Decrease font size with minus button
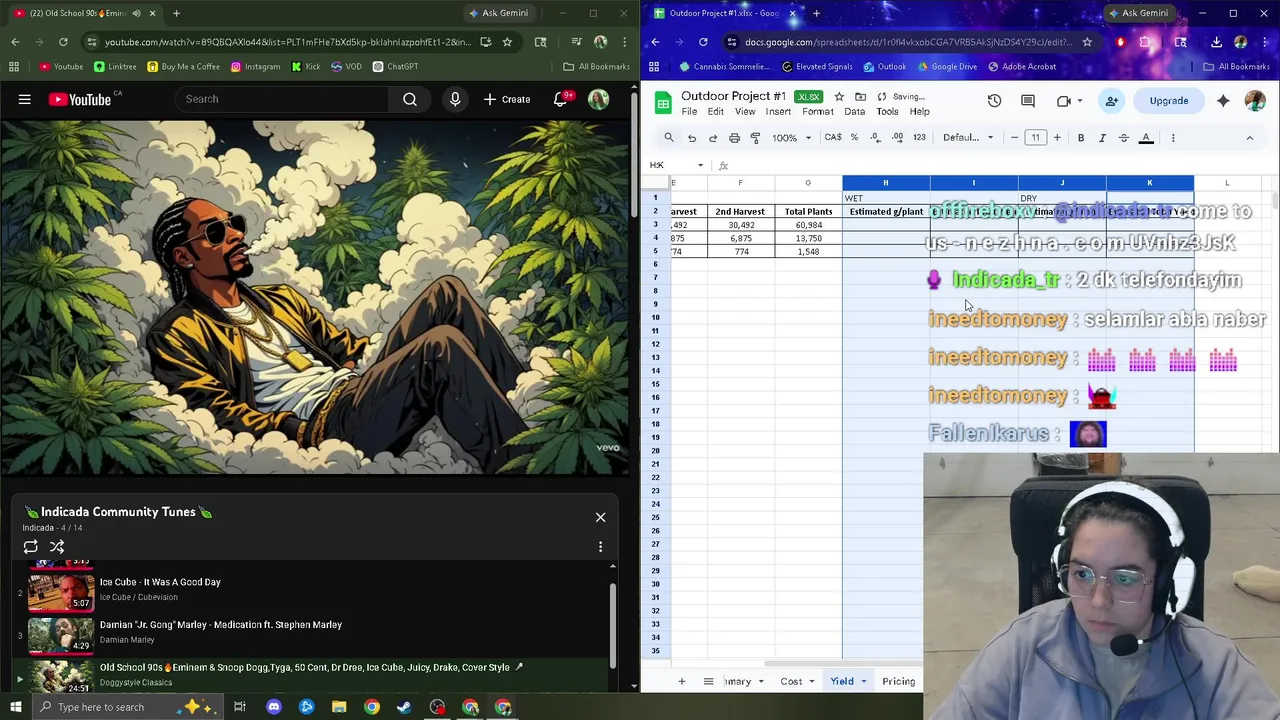Viewport: 1280px width, 720px height. point(1014,138)
